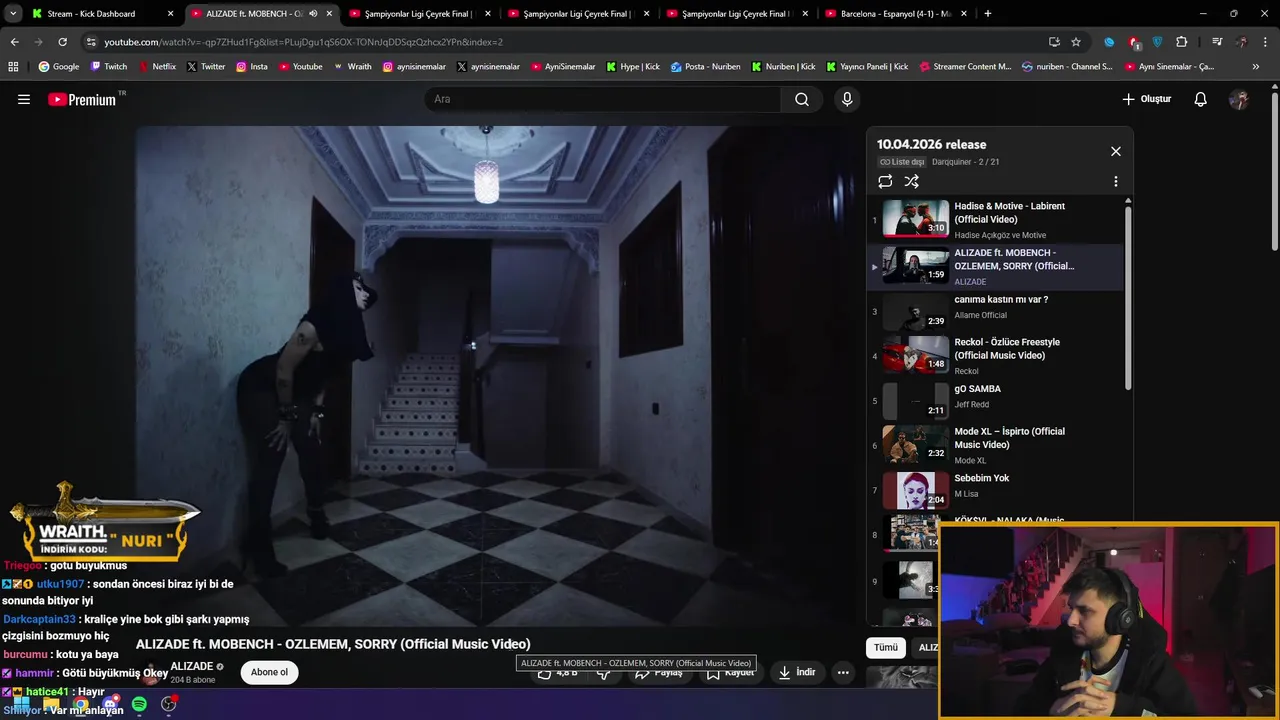Open ALIZADE ft. MOBENCH current playlist item
The image size is (1280, 720).
point(995,266)
